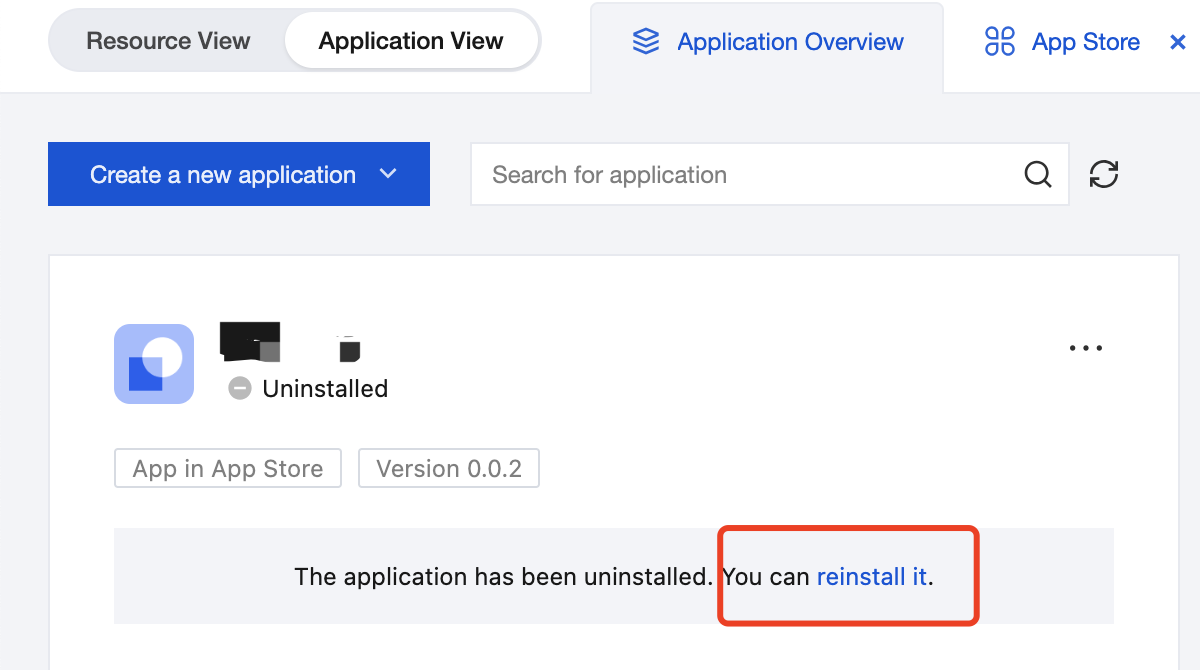Screen dimensions: 1200x670
Task: Click the Uninstalled status text
Action: pos(325,389)
